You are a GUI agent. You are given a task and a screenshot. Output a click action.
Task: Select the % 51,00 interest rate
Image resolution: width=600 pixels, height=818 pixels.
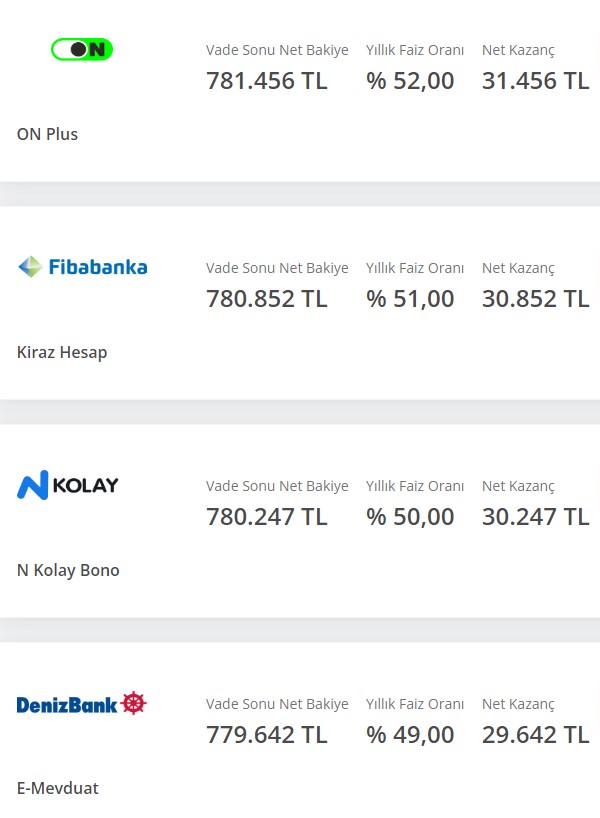tap(410, 299)
